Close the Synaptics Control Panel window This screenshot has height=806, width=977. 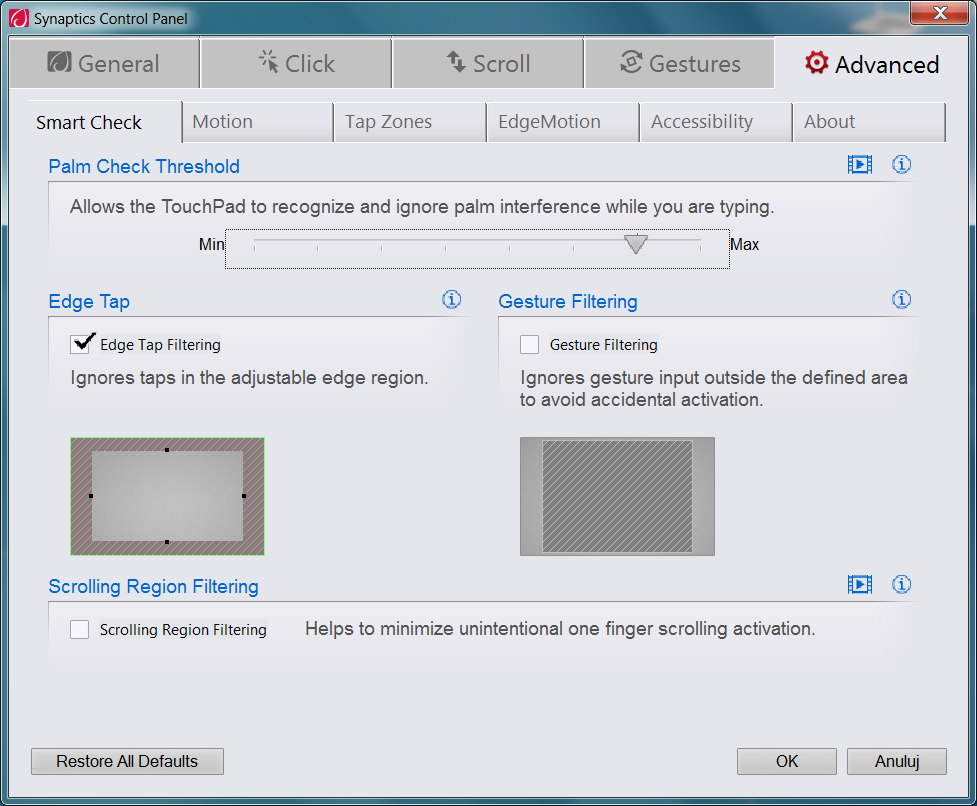click(x=940, y=12)
